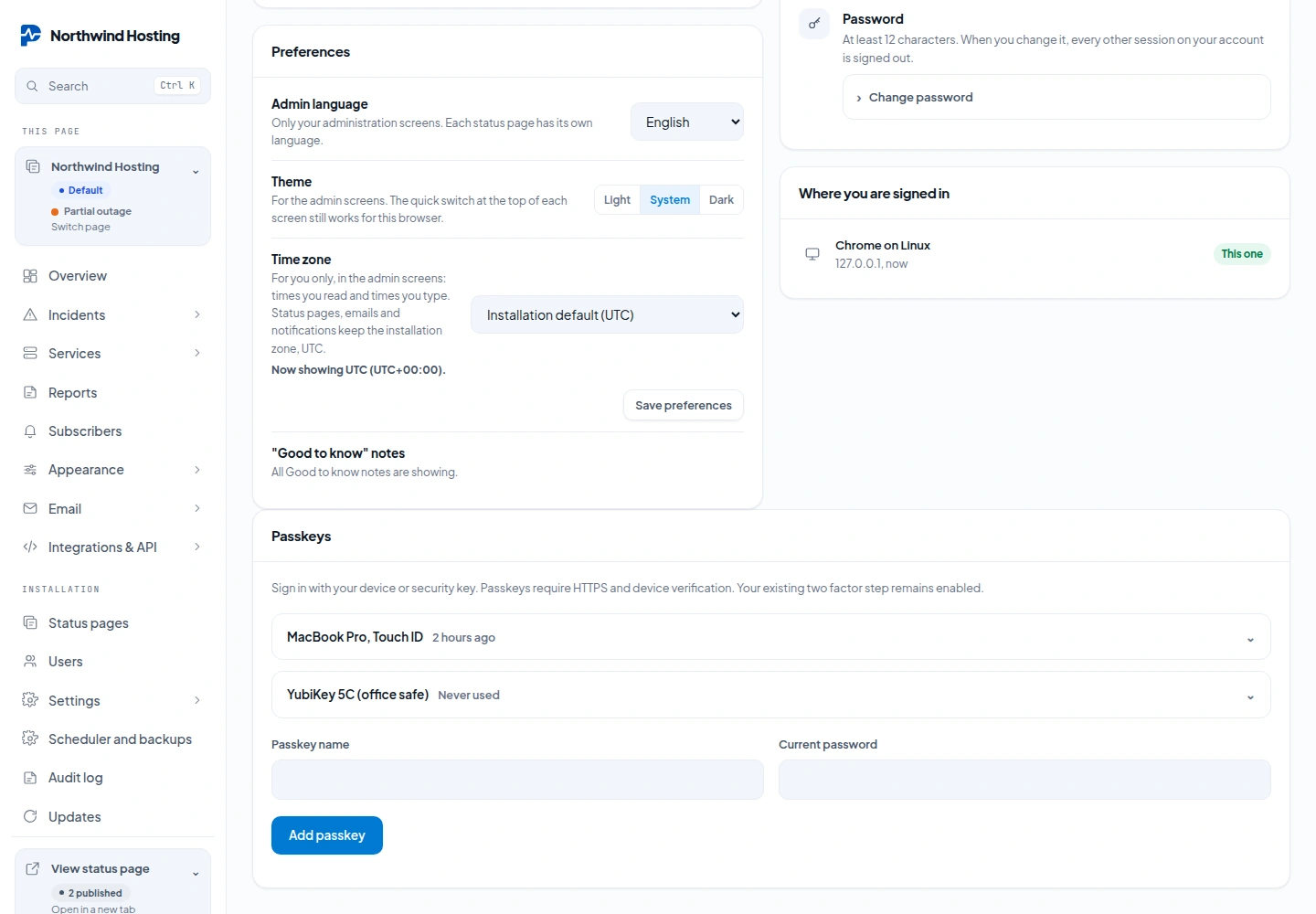This screenshot has height=914, width=1316.
Task: Expand the YubiKey 5C (office safe) passkey
Action: pos(771,695)
